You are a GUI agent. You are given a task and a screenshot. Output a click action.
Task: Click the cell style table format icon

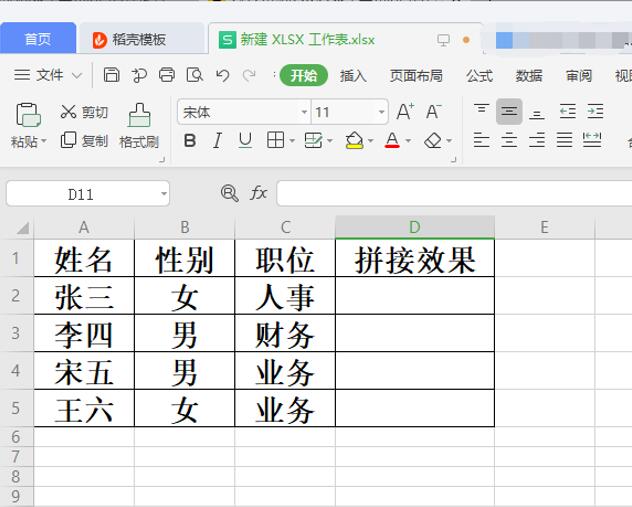pos(314,140)
